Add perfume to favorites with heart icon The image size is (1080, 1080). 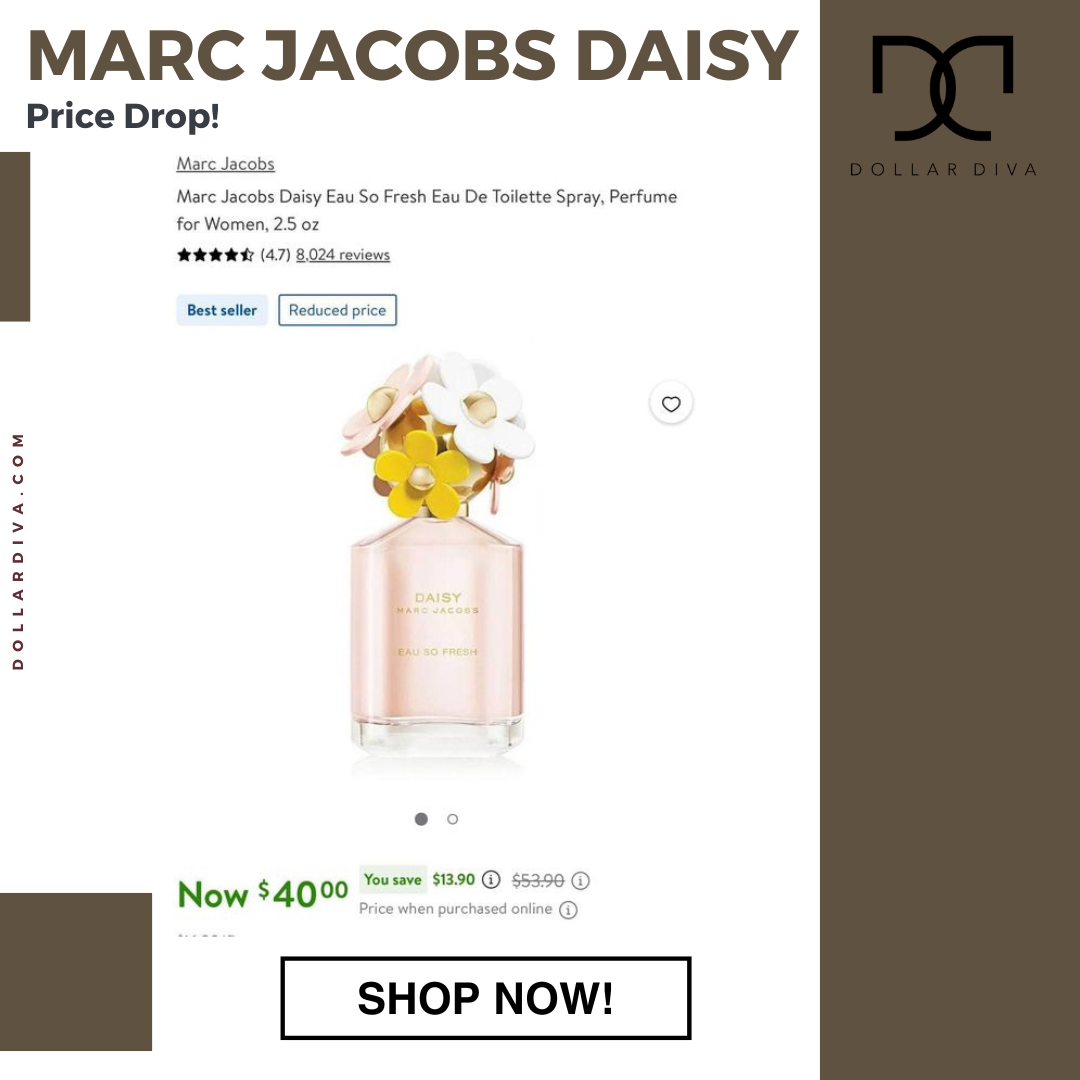tap(671, 404)
